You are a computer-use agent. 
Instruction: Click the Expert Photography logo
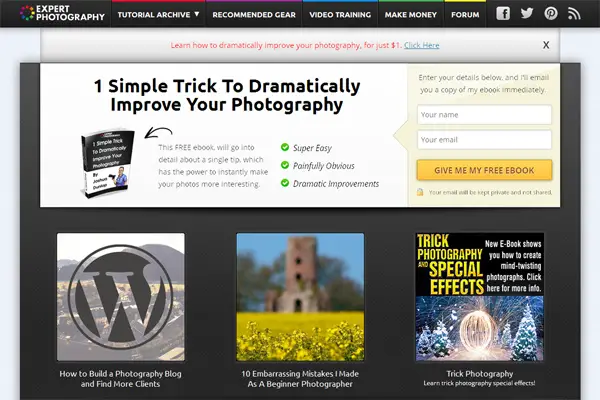coord(62,13)
